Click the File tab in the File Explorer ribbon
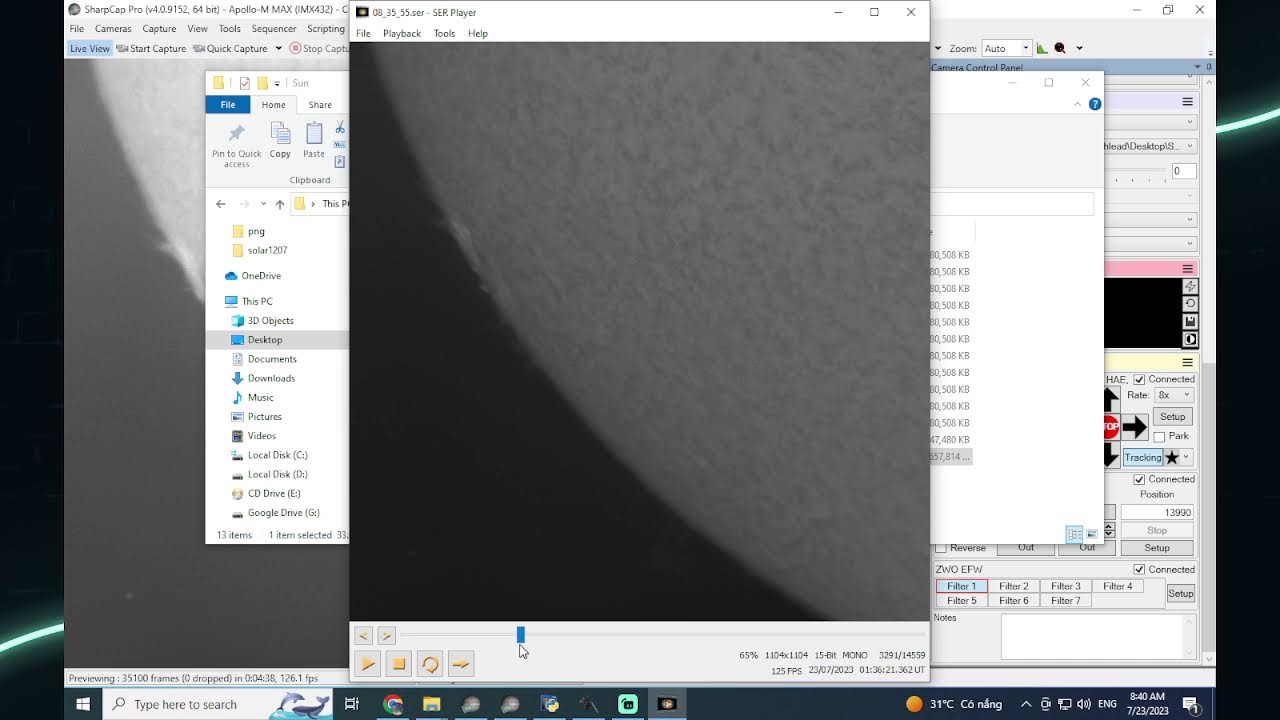Viewport: 1280px width, 720px height. (228, 104)
